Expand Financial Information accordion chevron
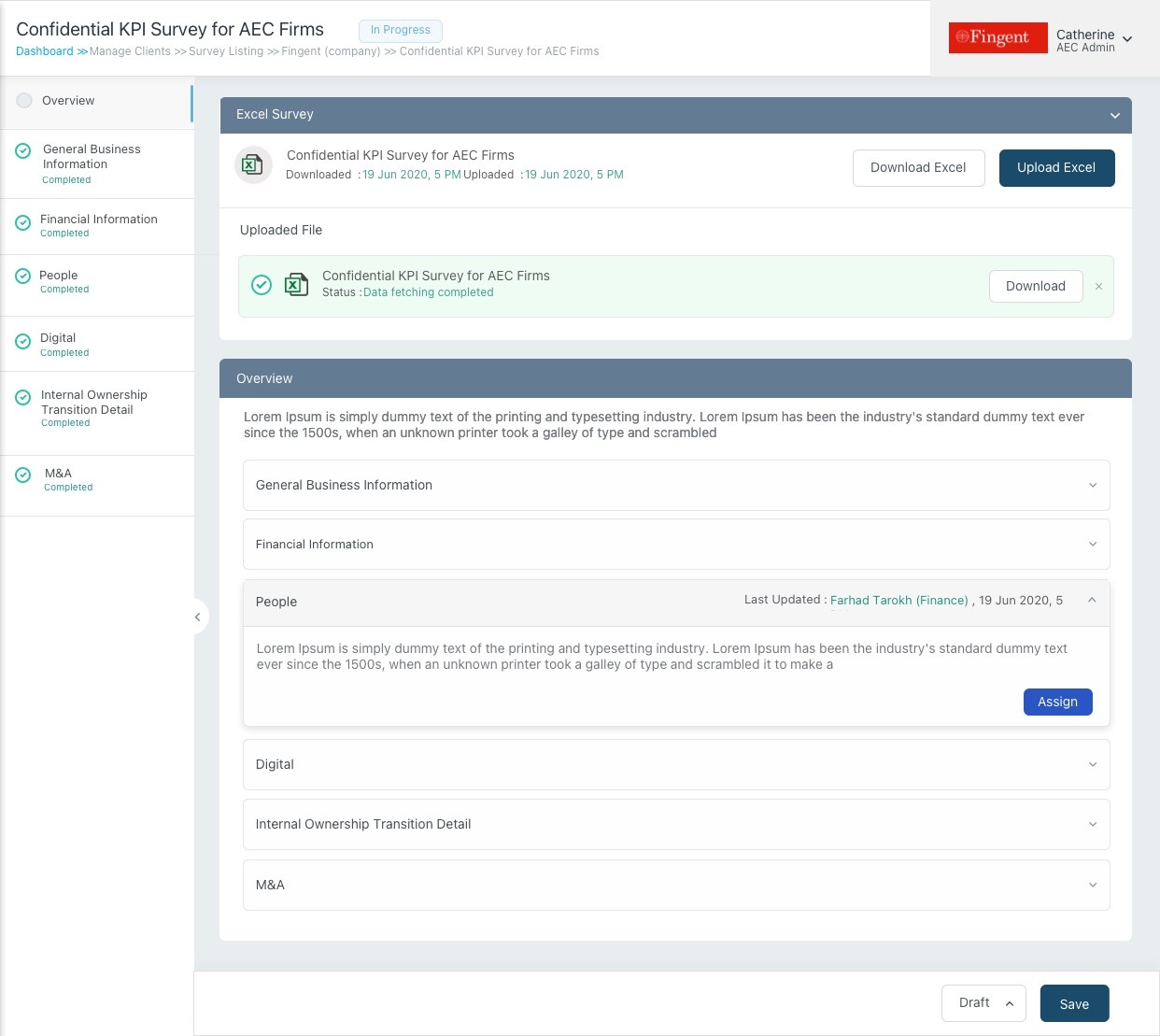Image resolution: width=1160 pixels, height=1036 pixels. 1093,544
